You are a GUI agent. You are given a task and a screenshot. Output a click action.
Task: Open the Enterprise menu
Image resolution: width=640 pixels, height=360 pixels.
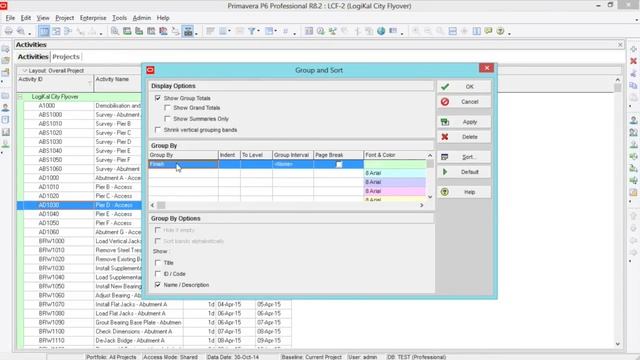(x=93, y=18)
